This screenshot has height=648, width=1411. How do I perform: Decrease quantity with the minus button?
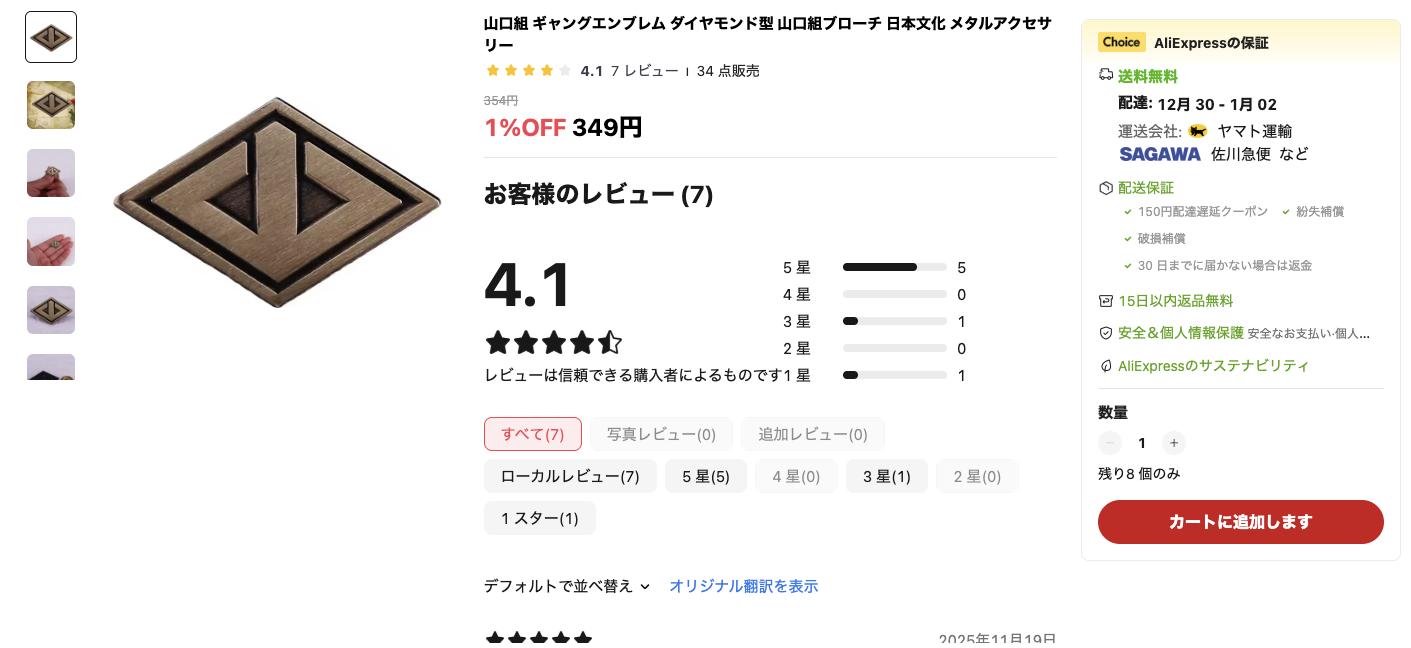click(1110, 443)
